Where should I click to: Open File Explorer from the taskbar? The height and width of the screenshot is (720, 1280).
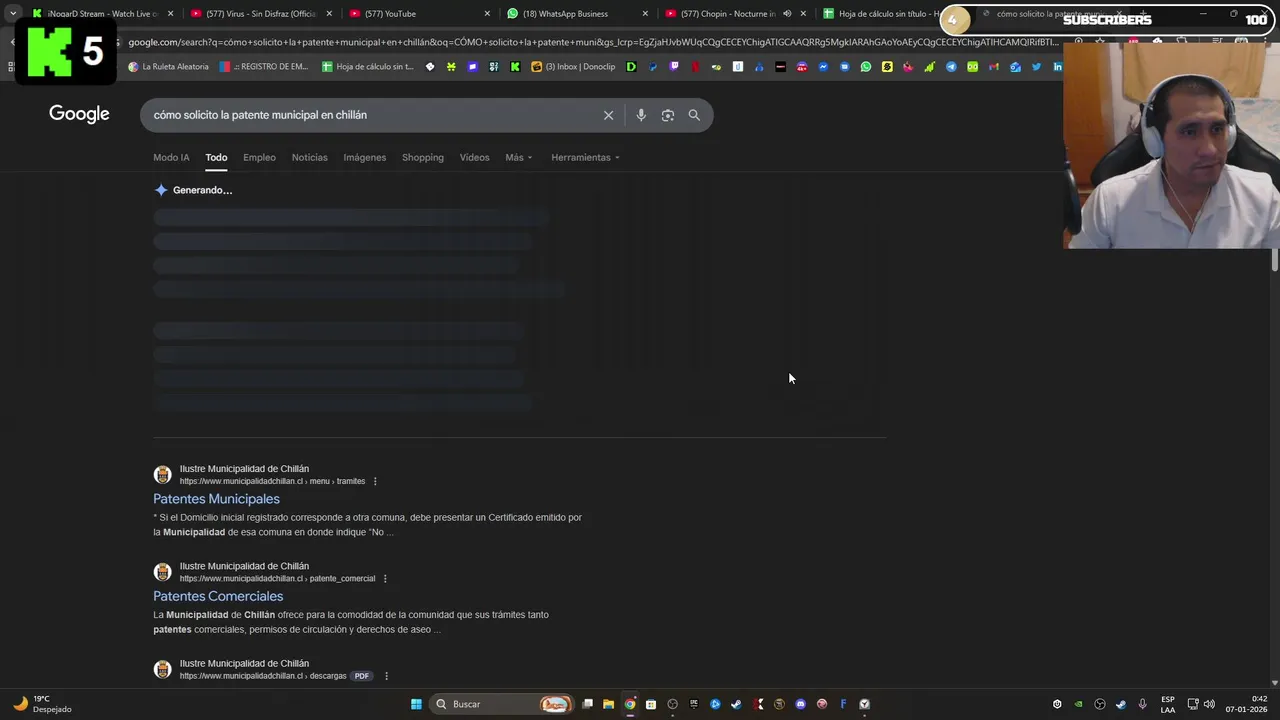coord(608,704)
